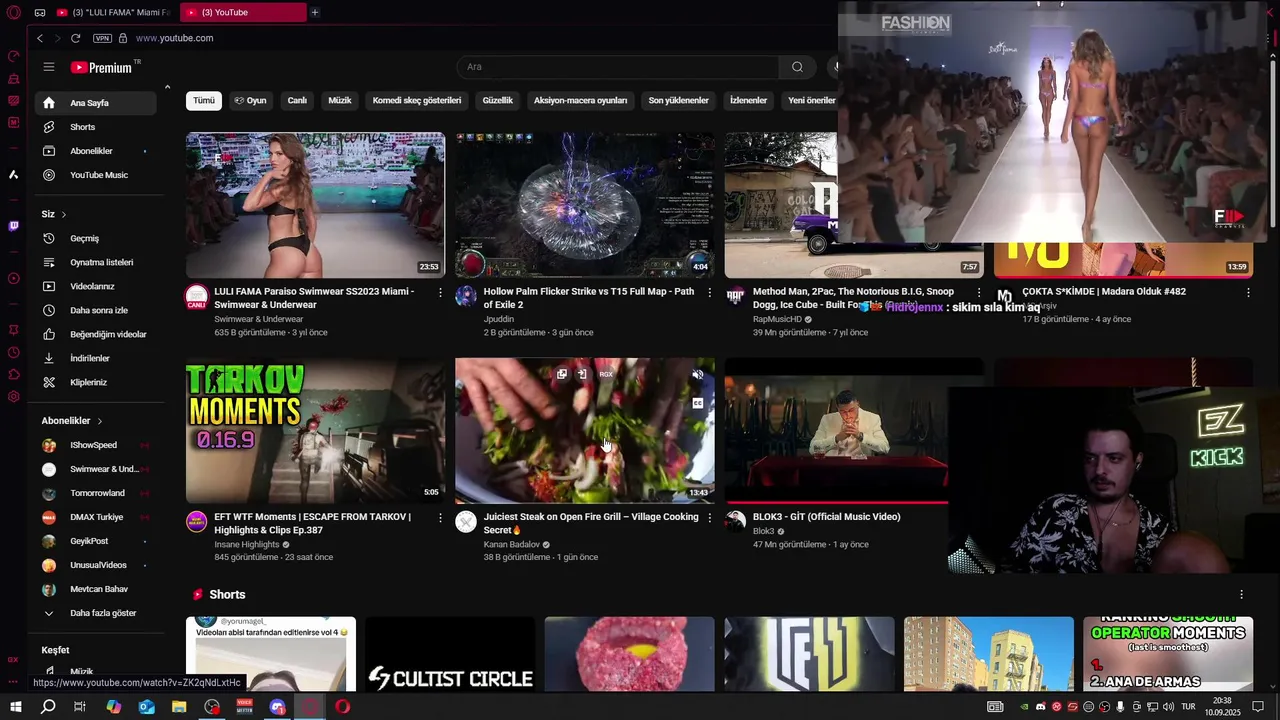Open Tarkov Moments 0.16.9 thumbnail
The image size is (1280, 720).
tap(315, 431)
